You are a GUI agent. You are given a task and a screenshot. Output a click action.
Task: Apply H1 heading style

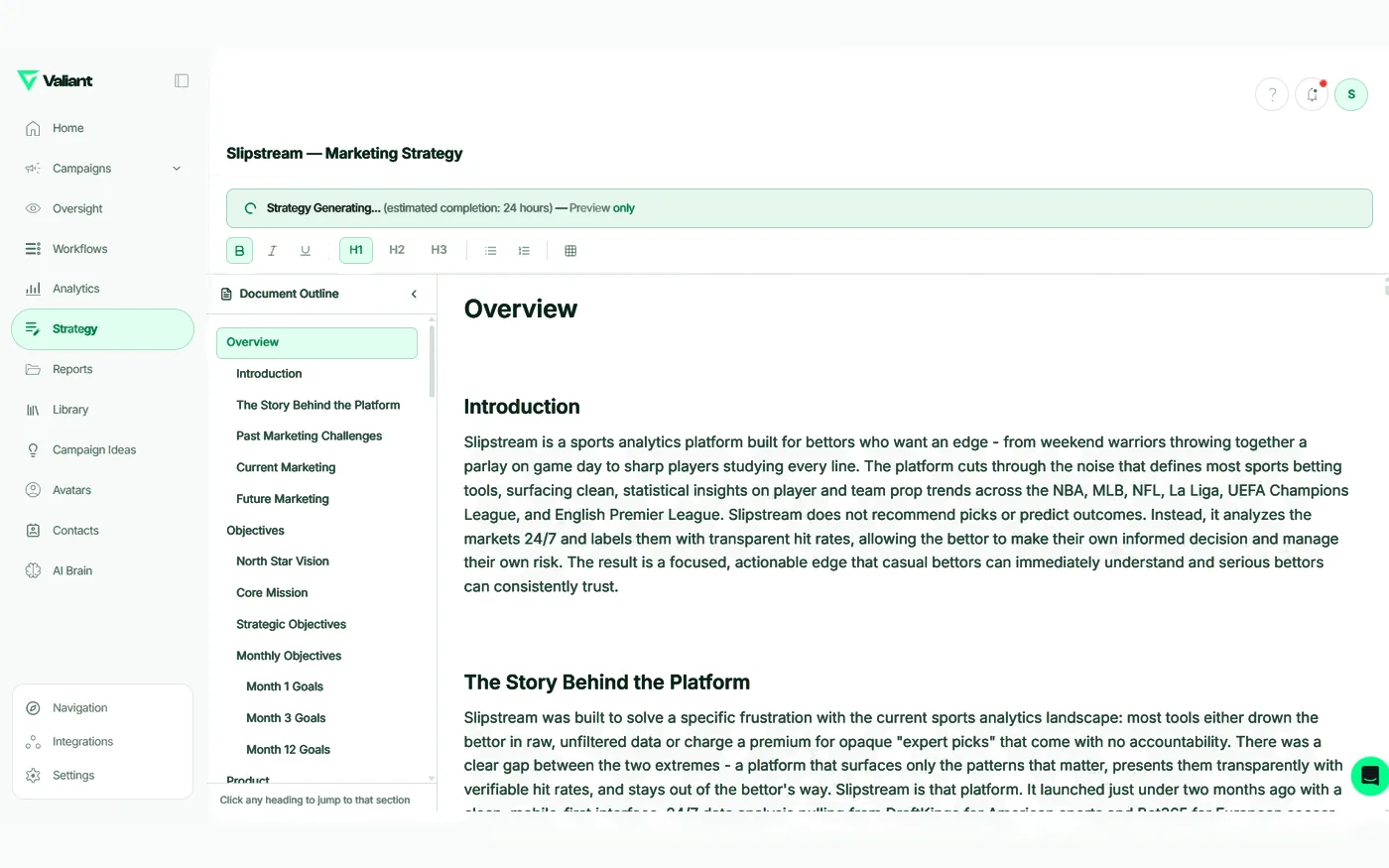tap(356, 250)
